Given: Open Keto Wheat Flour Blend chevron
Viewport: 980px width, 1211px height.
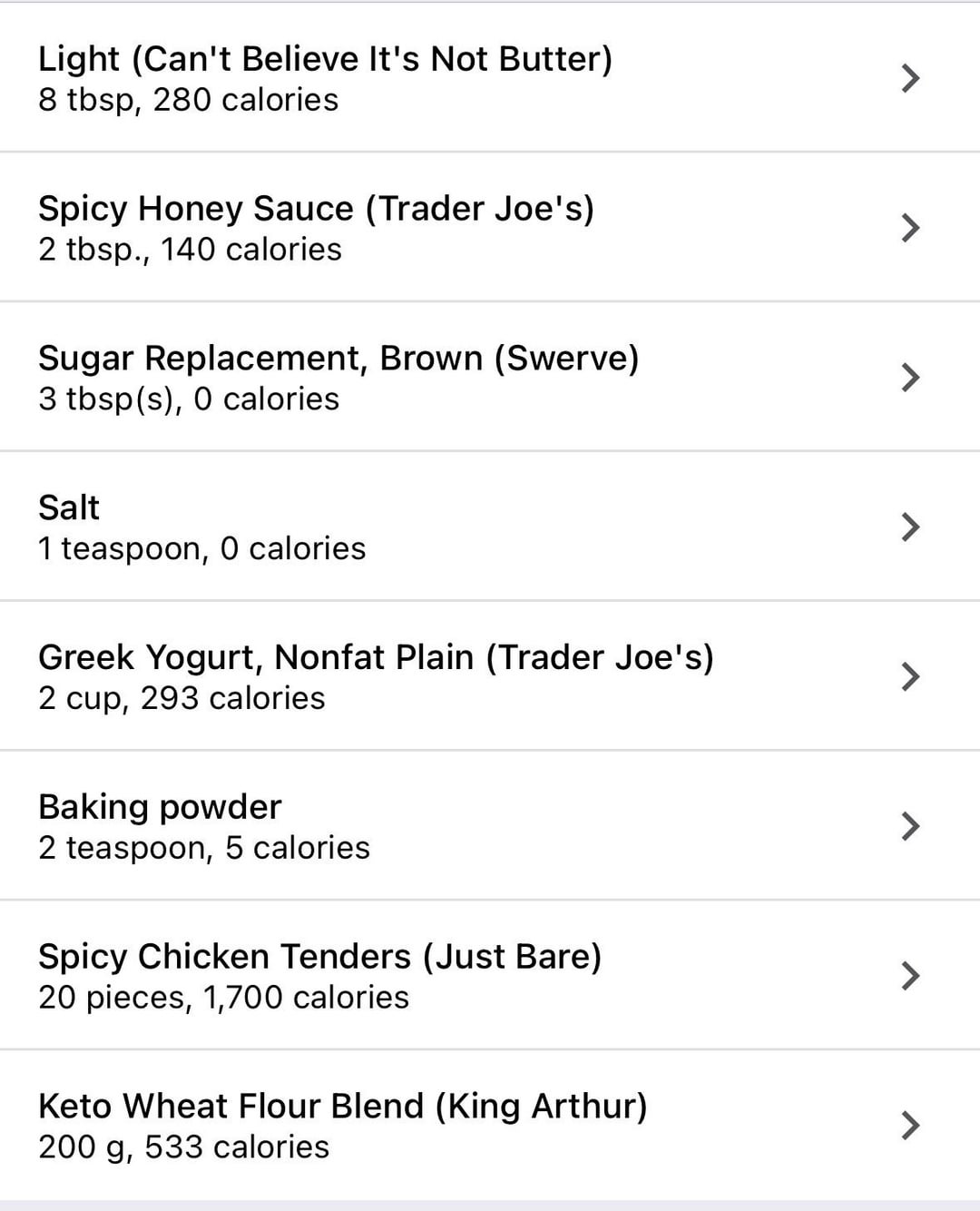Looking at the screenshot, I should coord(910,1125).
